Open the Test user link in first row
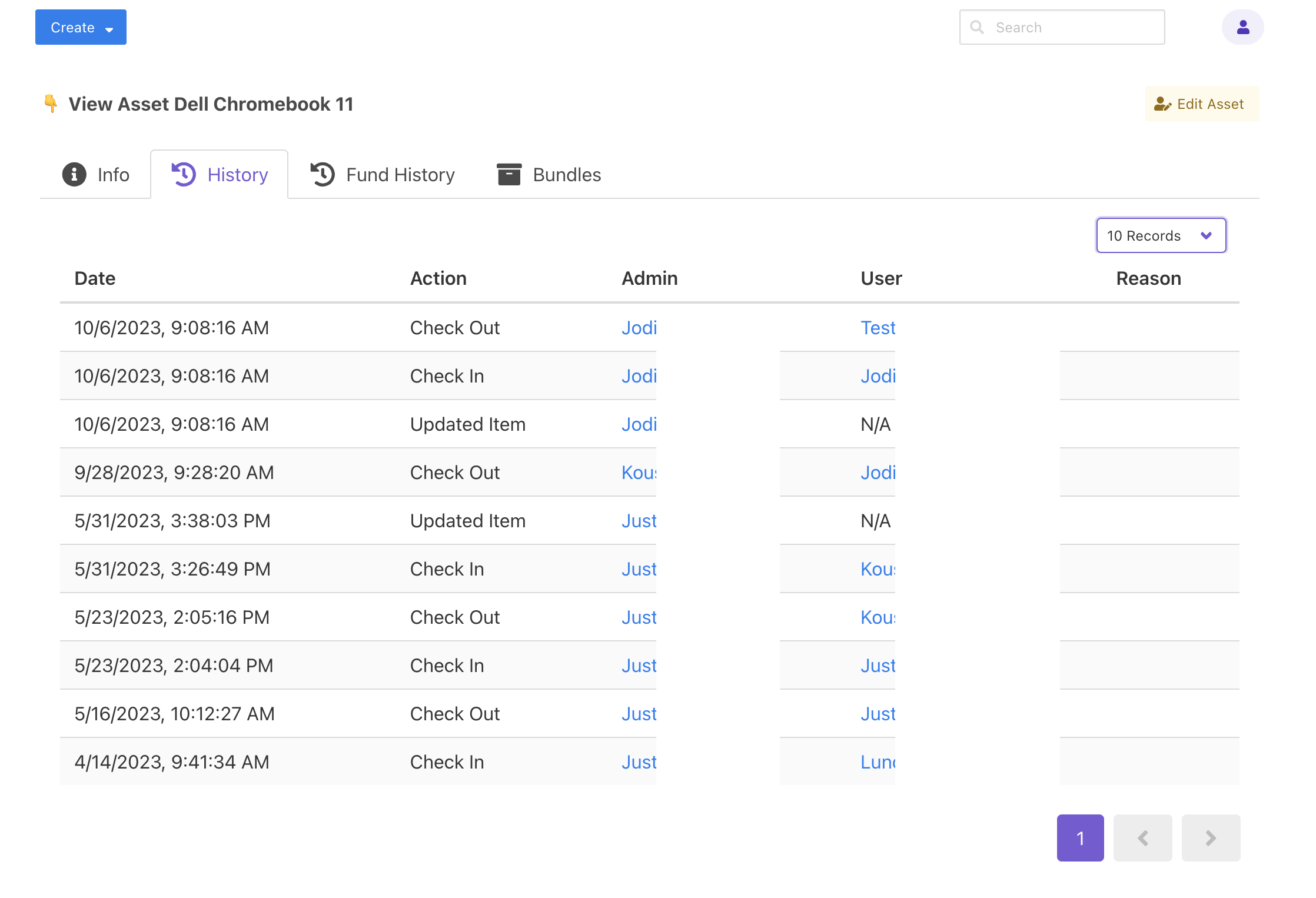The height and width of the screenshot is (898, 1316). tap(878, 328)
